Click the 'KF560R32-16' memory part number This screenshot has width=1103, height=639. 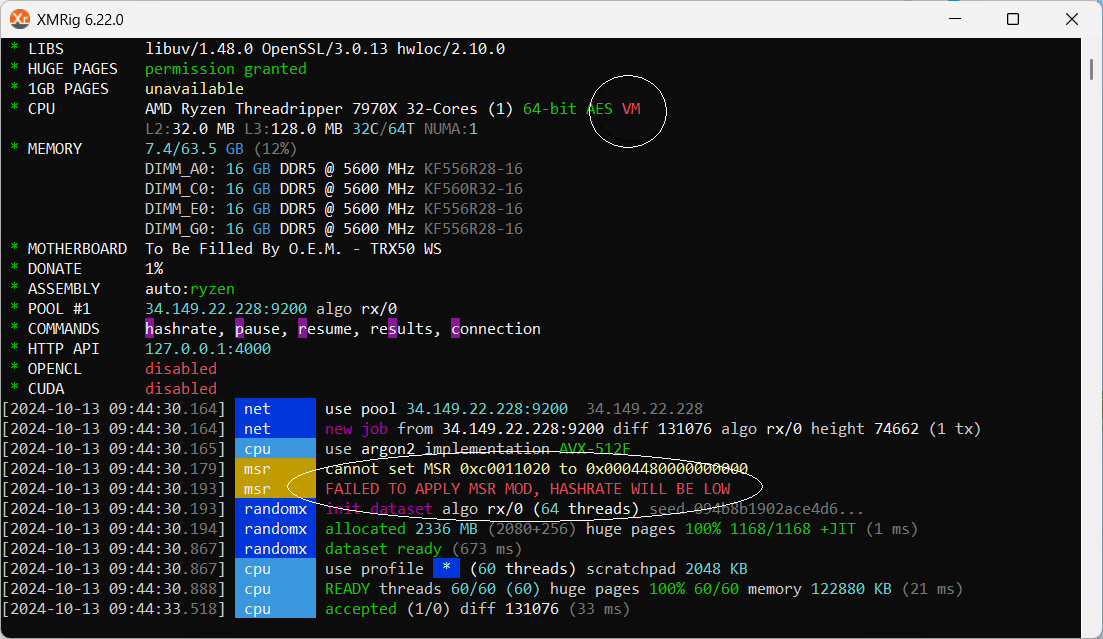[x=473, y=189]
